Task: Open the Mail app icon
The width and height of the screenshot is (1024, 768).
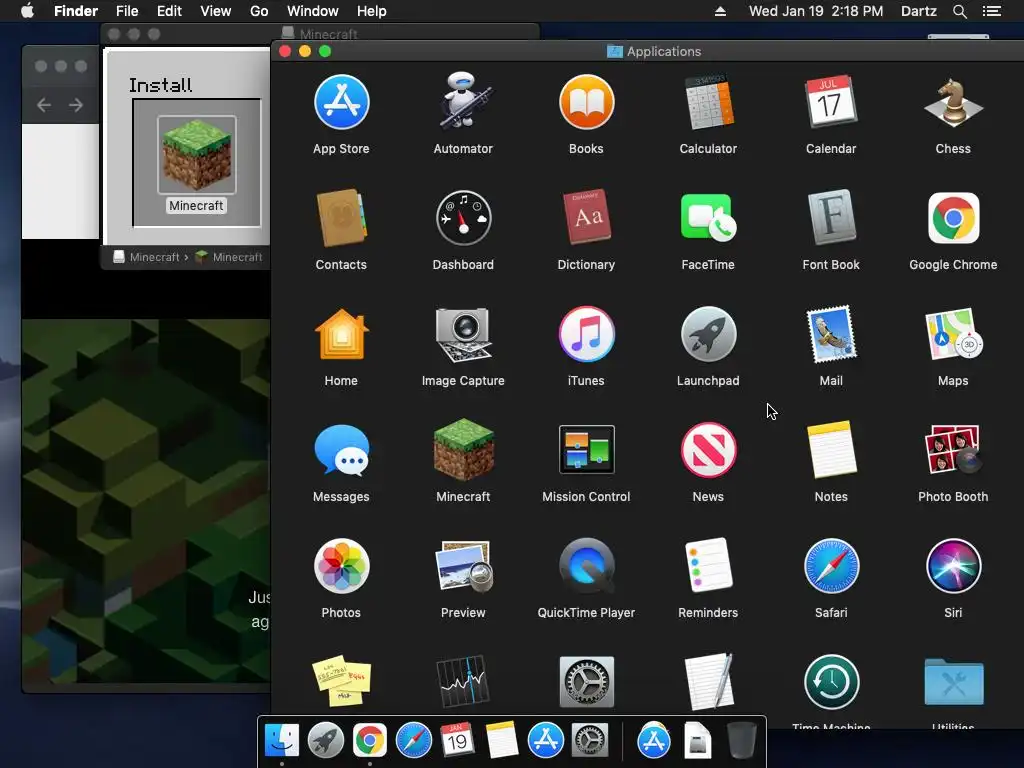Action: click(830, 334)
